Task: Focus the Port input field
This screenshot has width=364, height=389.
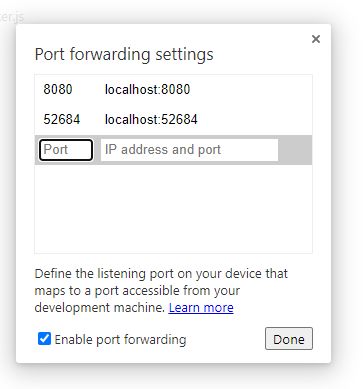Action: 66,150
